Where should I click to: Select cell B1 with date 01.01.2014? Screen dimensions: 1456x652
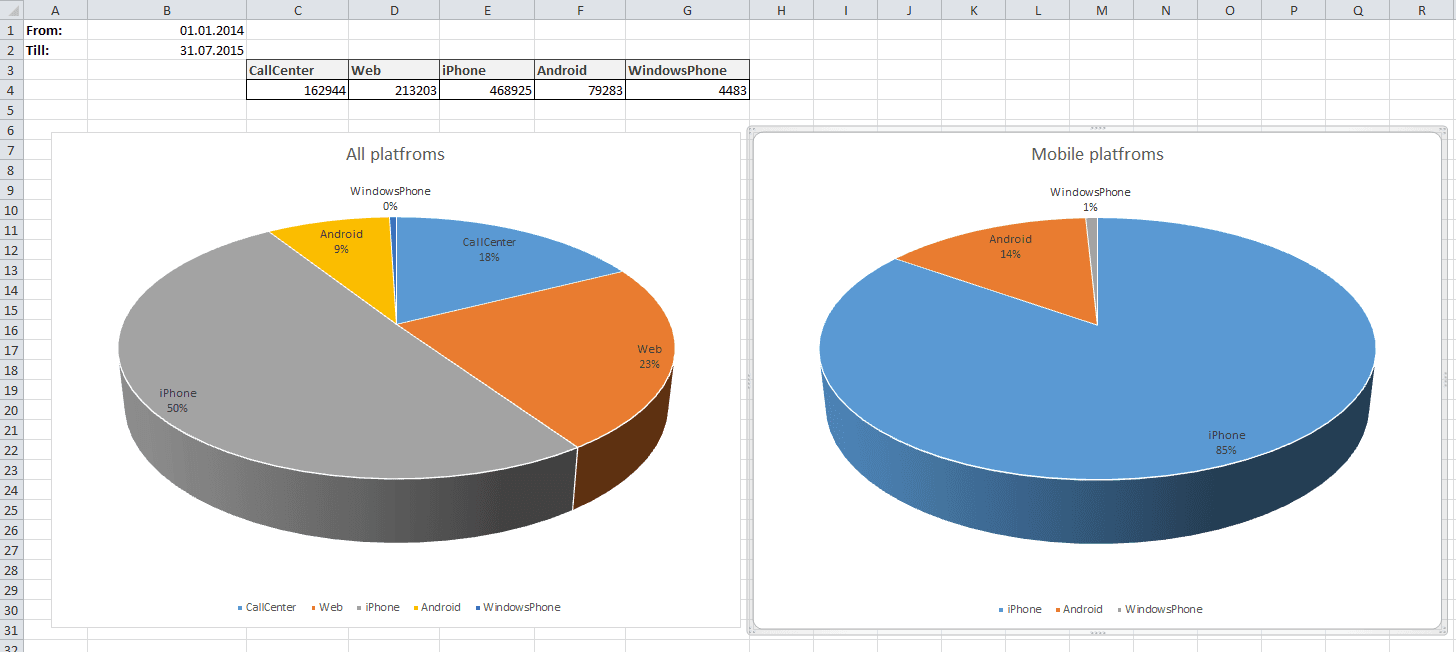coord(167,30)
